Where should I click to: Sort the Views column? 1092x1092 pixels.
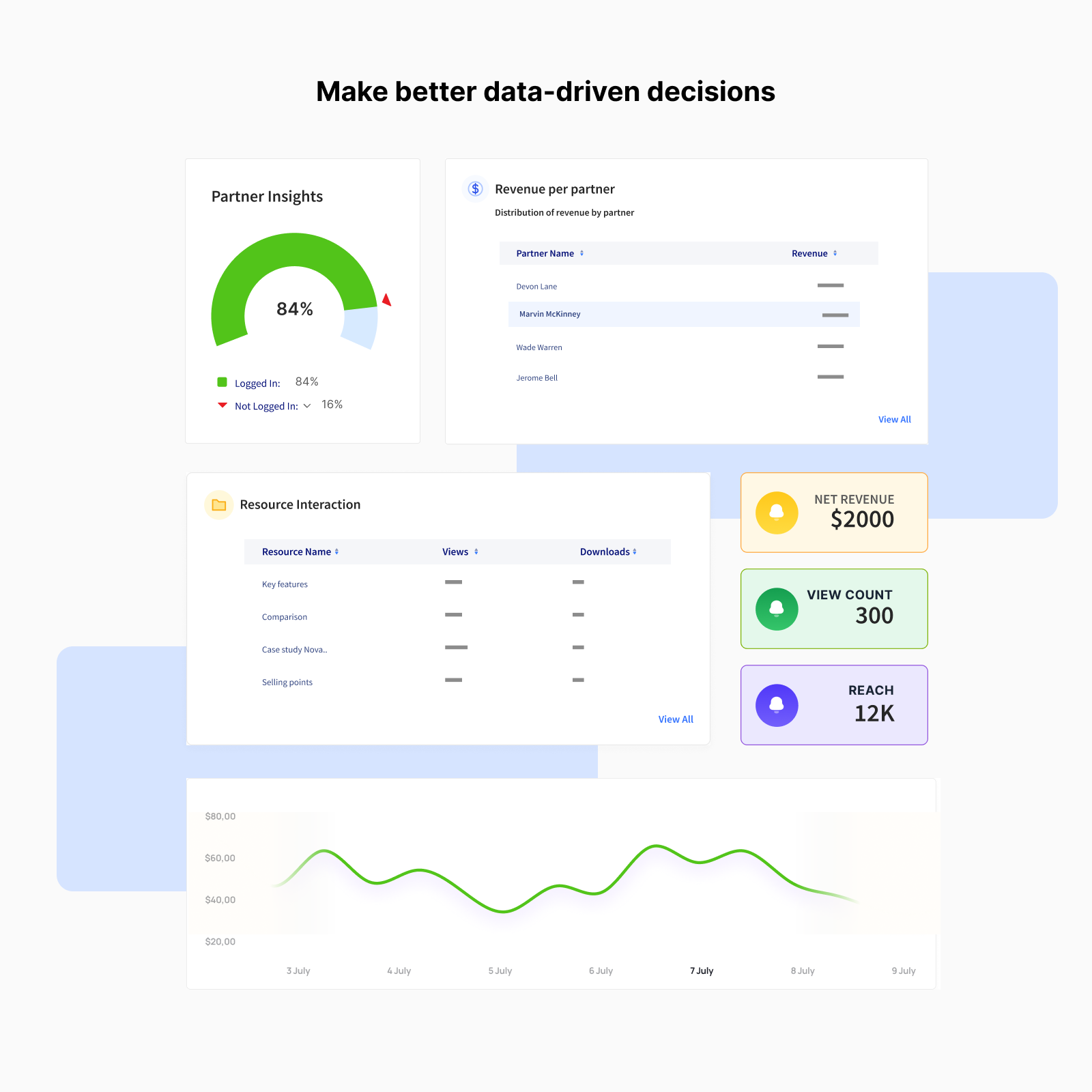[x=476, y=551]
